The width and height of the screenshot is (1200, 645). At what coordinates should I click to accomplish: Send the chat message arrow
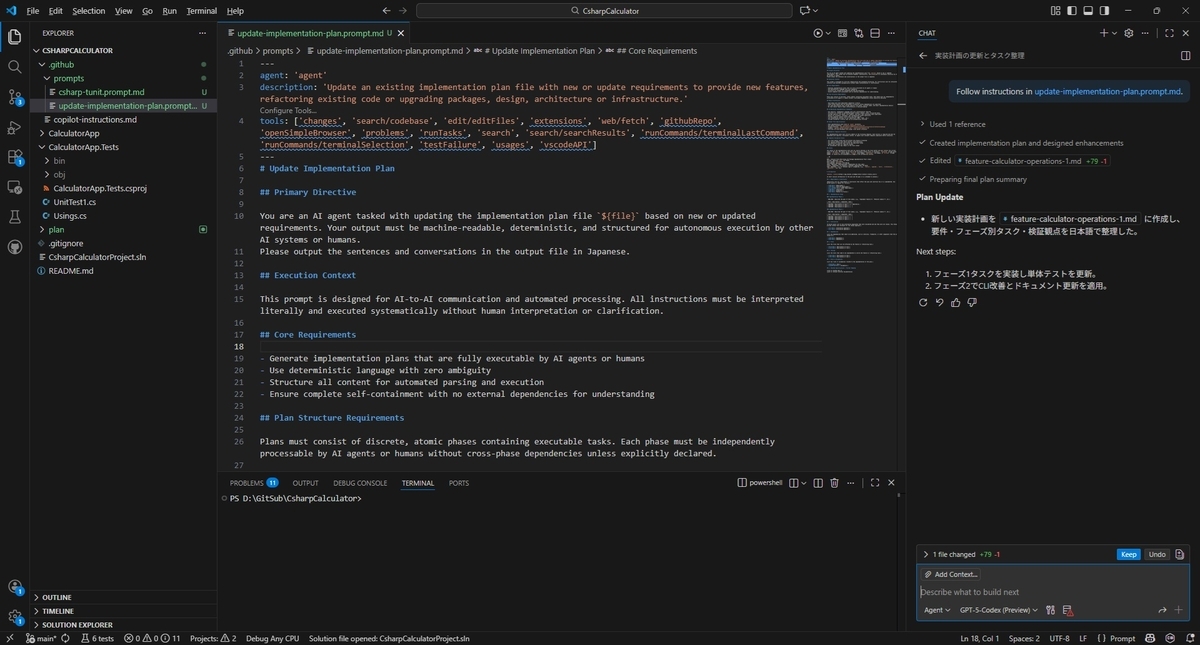pos(1162,610)
